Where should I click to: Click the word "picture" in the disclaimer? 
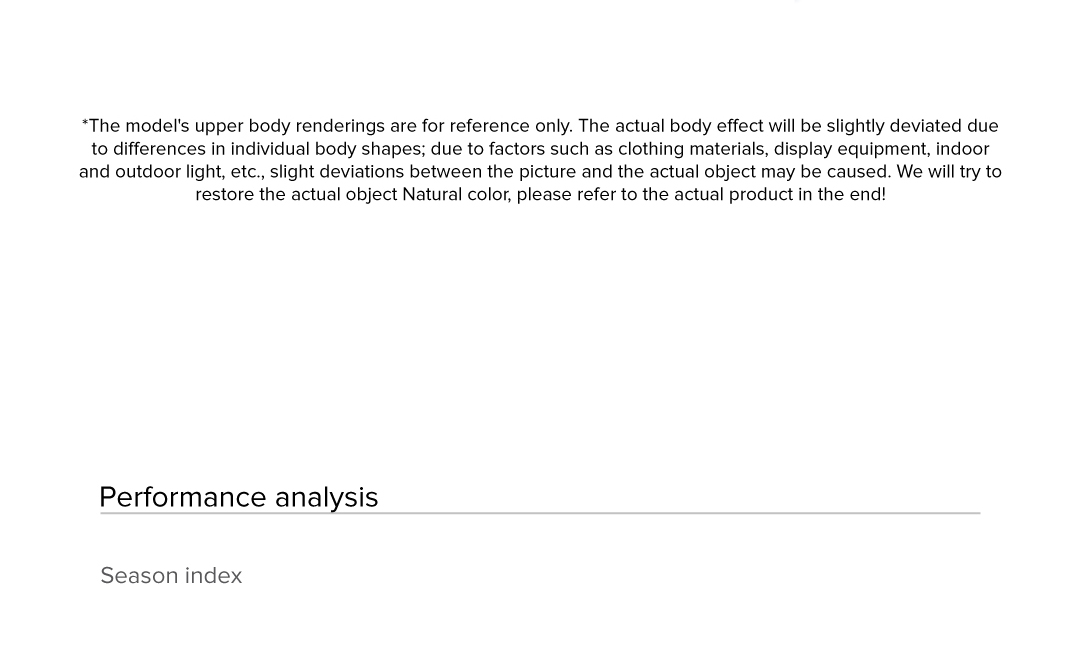coord(547,172)
